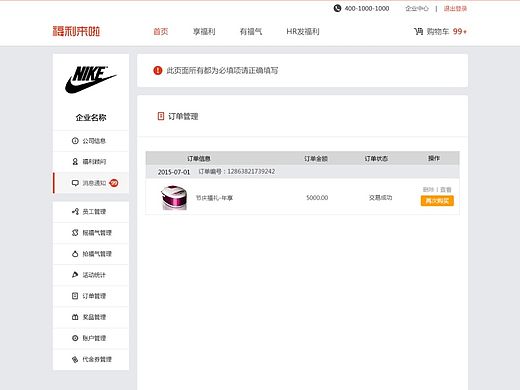Image resolution: width=520 pixels, height=390 pixels.
Task: Click the red exclamation warning icon
Action: pos(158,70)
